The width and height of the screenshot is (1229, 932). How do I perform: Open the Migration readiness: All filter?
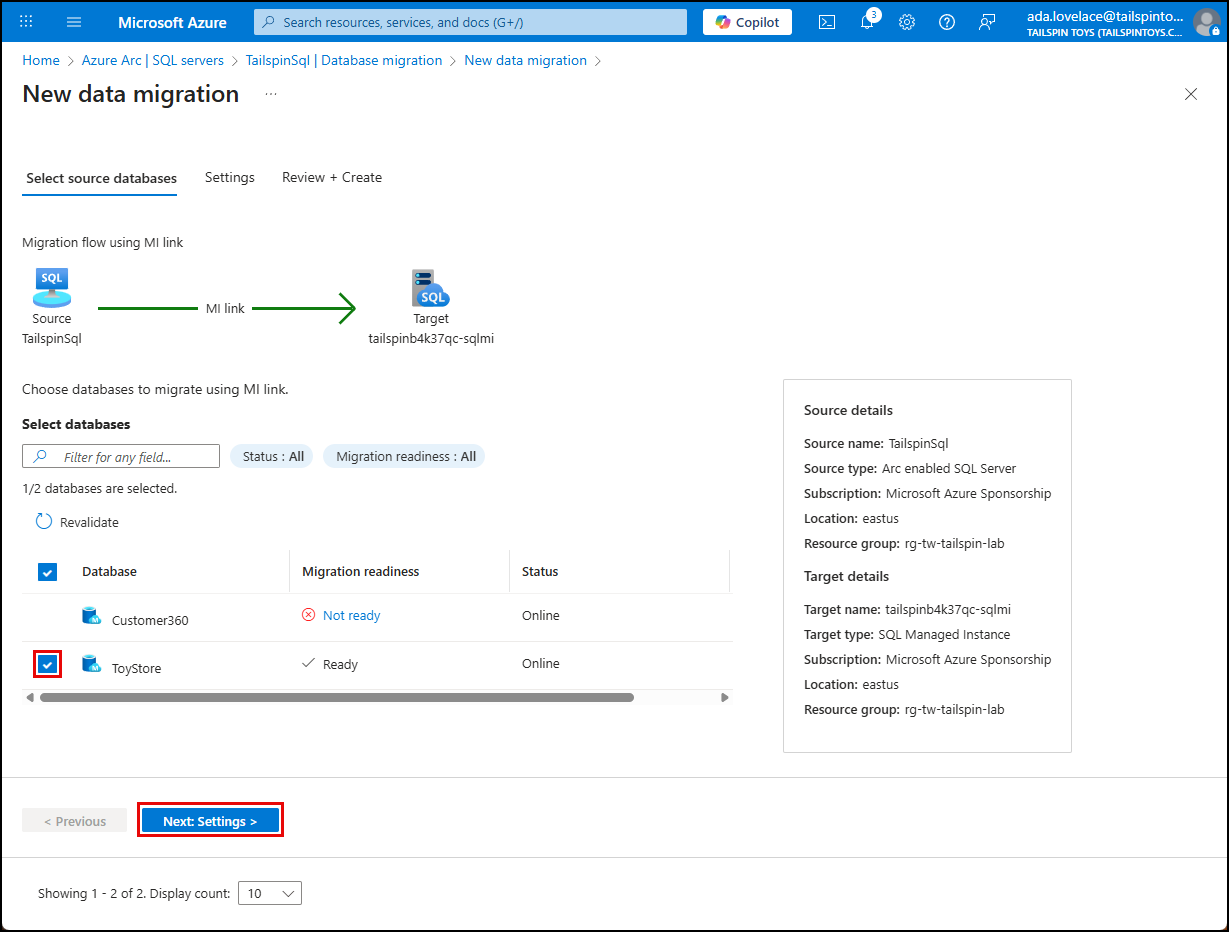tap(404, 455)
